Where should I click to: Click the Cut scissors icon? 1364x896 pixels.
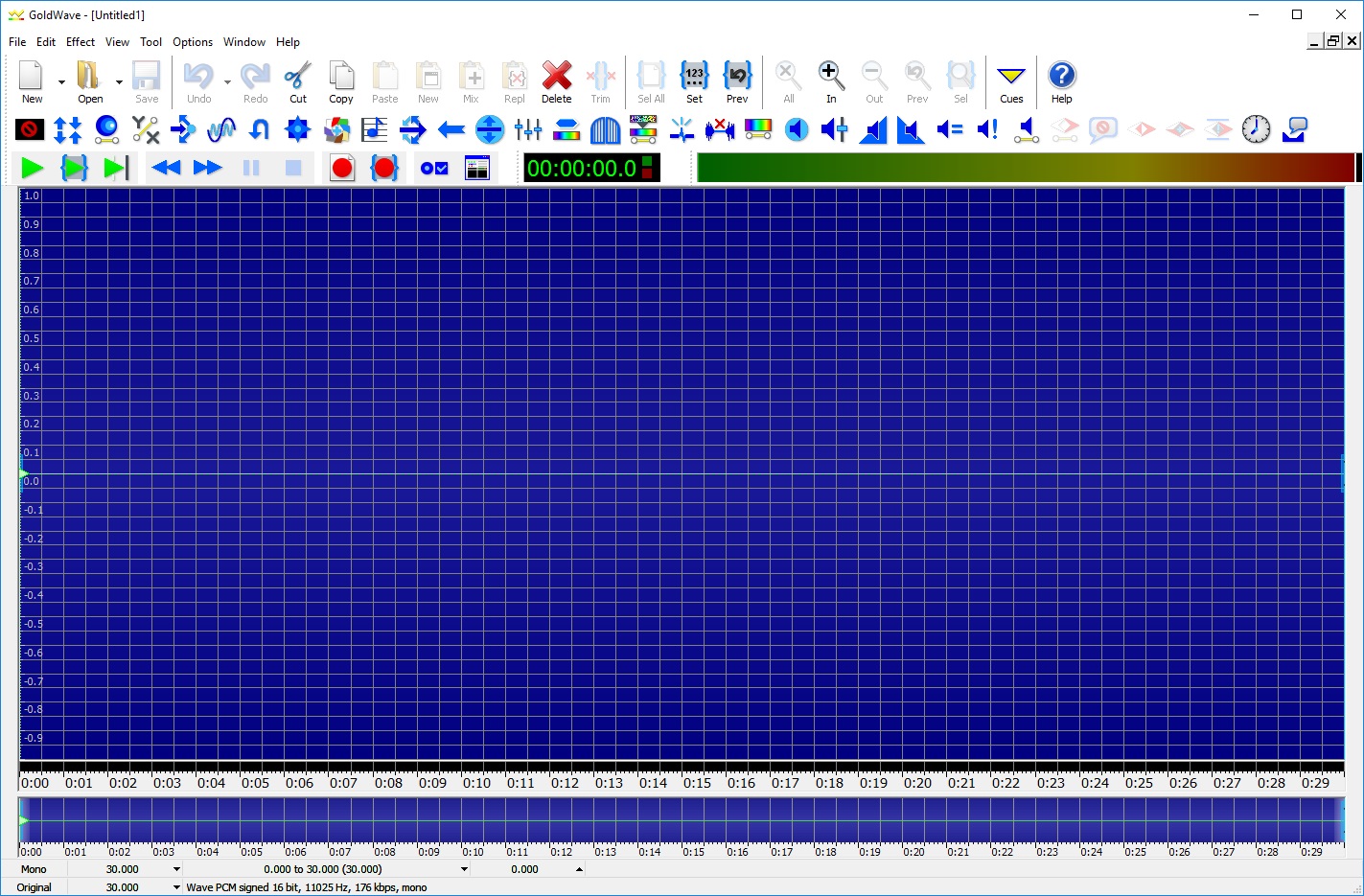(x=298, y=82)
